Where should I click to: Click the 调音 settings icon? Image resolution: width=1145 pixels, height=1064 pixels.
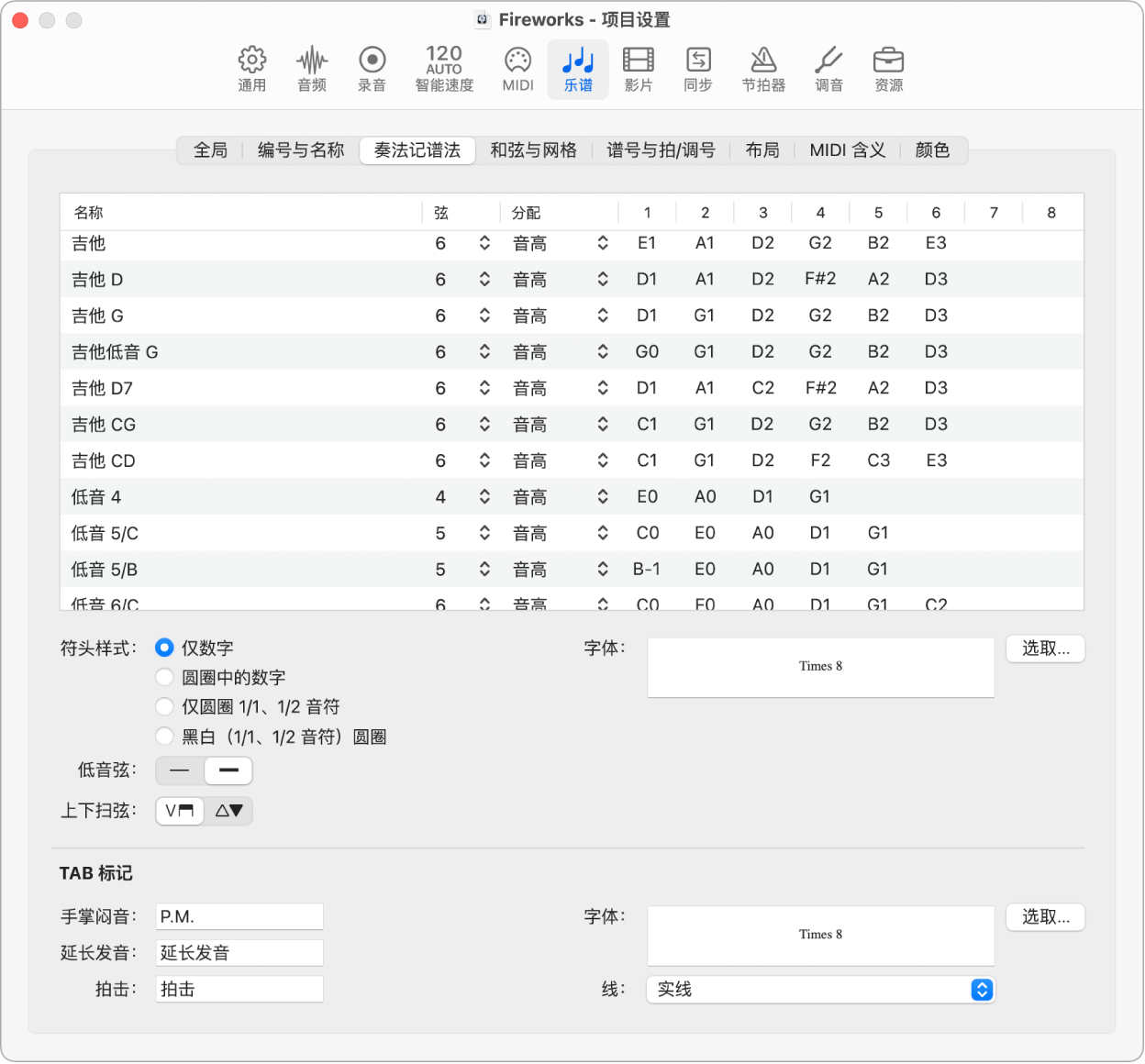[828, 69]
